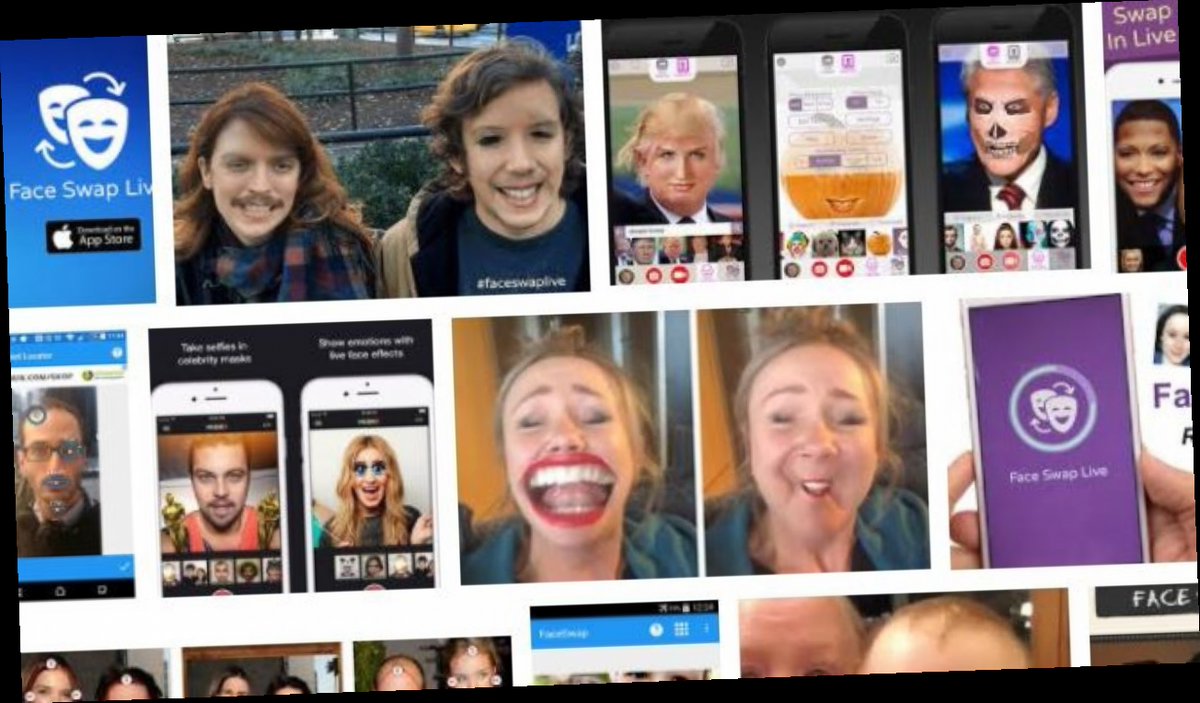Image resolution: width=1200 pixels, height=703 pixels.
Task: Select the pumpkin filter thumbnail in the strip
Action: (x=880, y=243)
